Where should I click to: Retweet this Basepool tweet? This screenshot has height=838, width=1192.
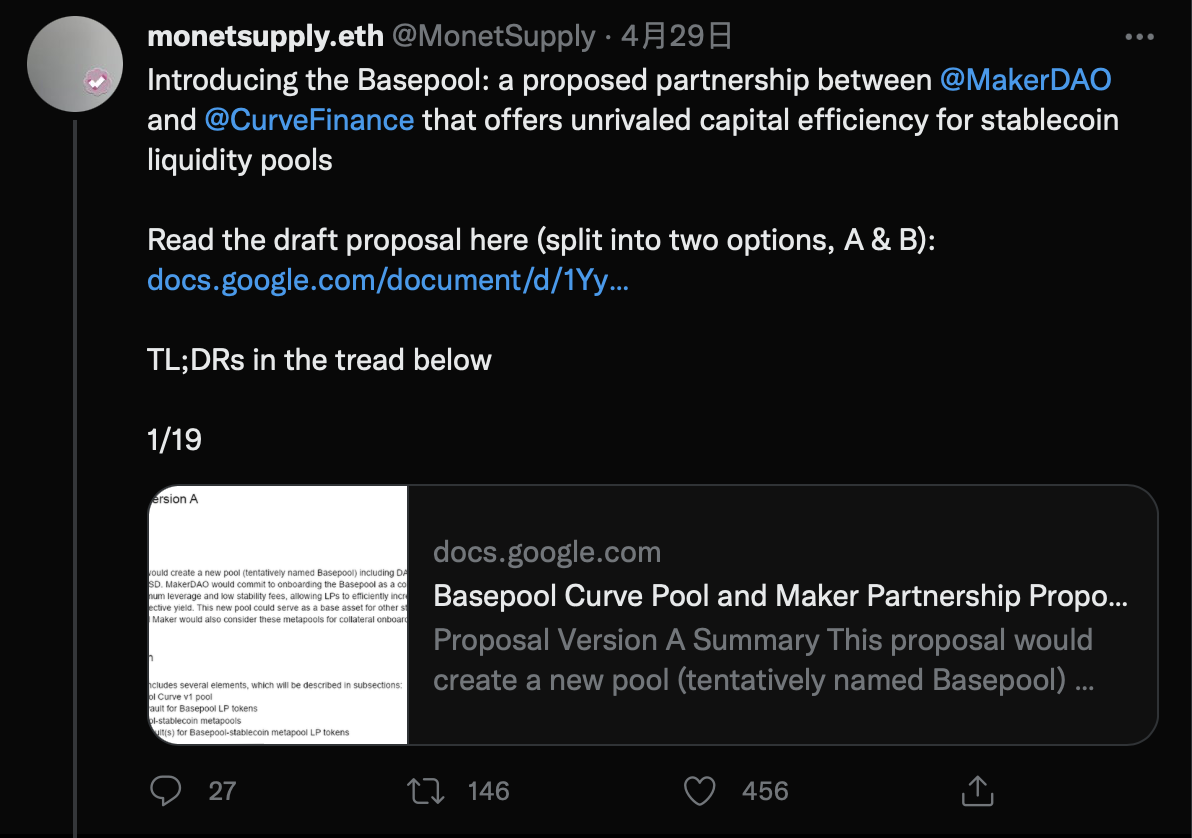(x=427, y=791)
